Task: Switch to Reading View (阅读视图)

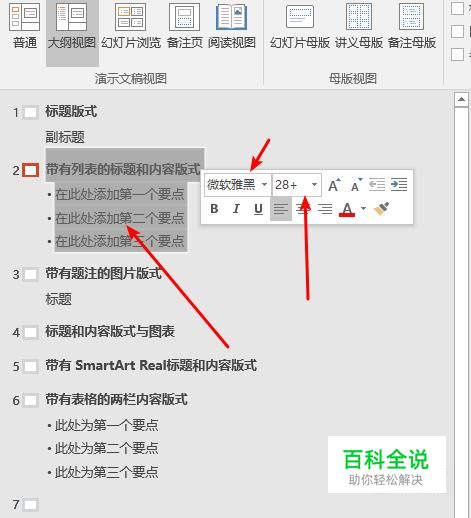Action: tap(232, 27)
